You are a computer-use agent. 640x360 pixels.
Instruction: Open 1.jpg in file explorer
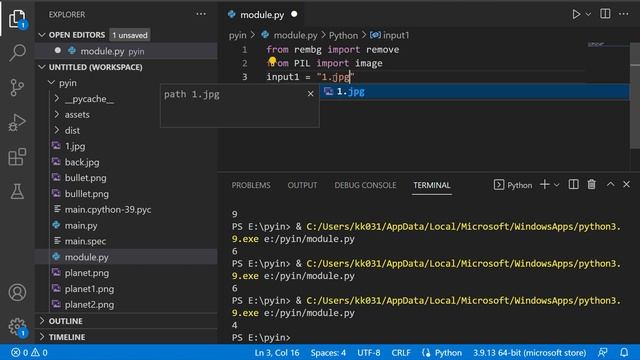pyautogui.click(x=127, y=146)
